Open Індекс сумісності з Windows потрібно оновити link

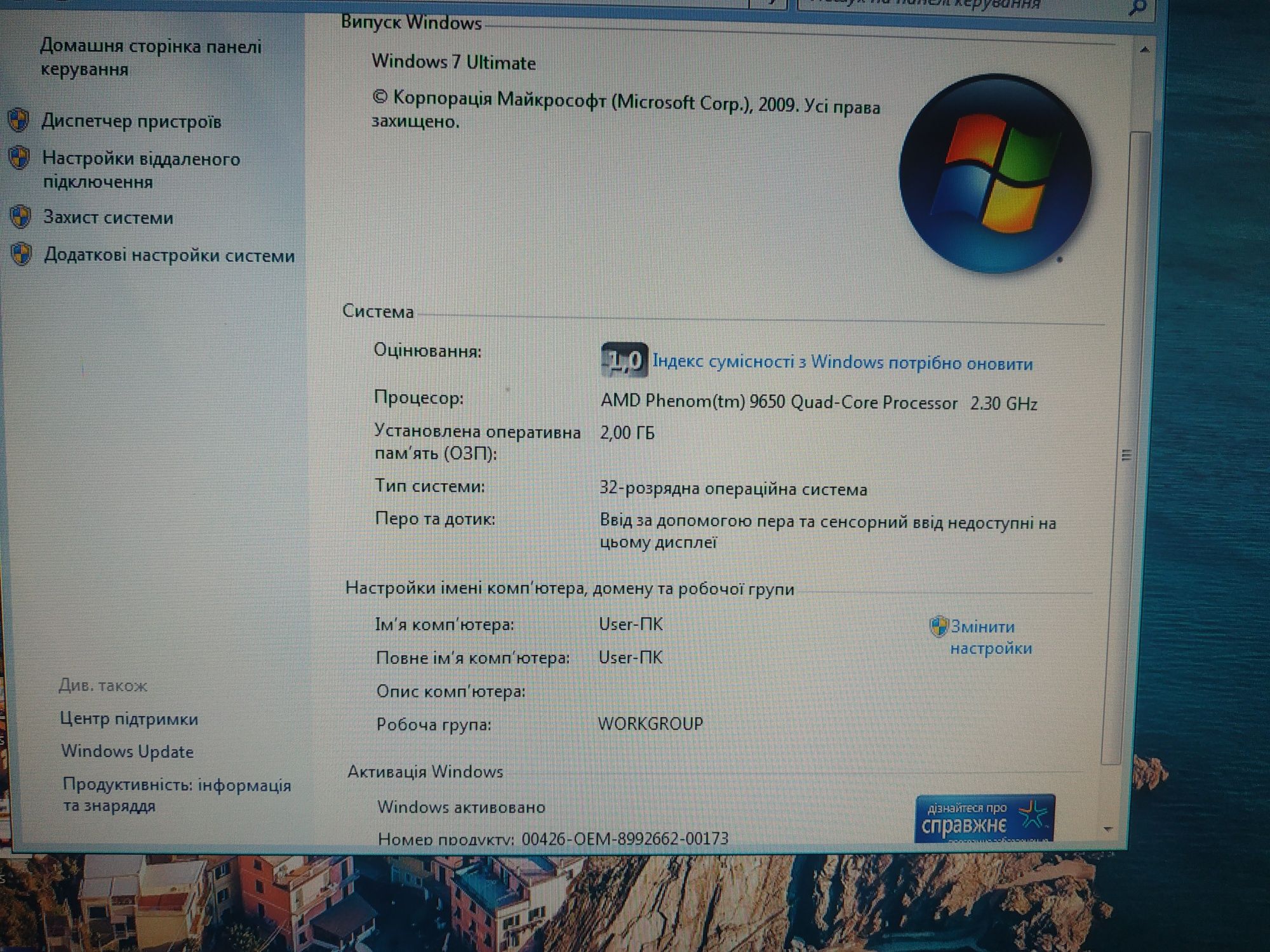coord(843,363)
